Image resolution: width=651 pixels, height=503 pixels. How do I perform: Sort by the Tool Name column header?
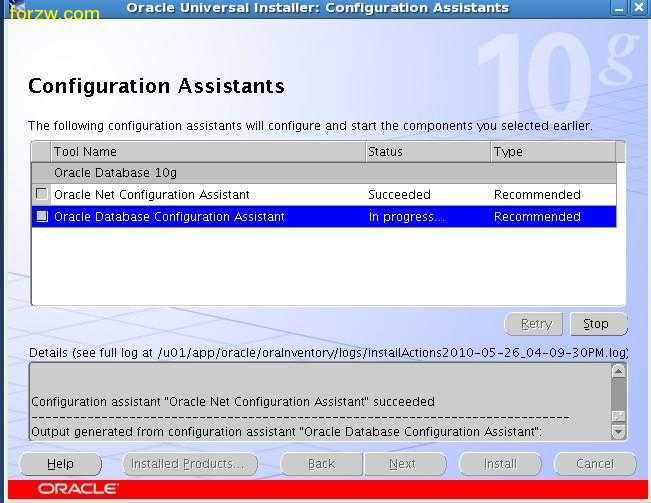click(x=207, y=152)
